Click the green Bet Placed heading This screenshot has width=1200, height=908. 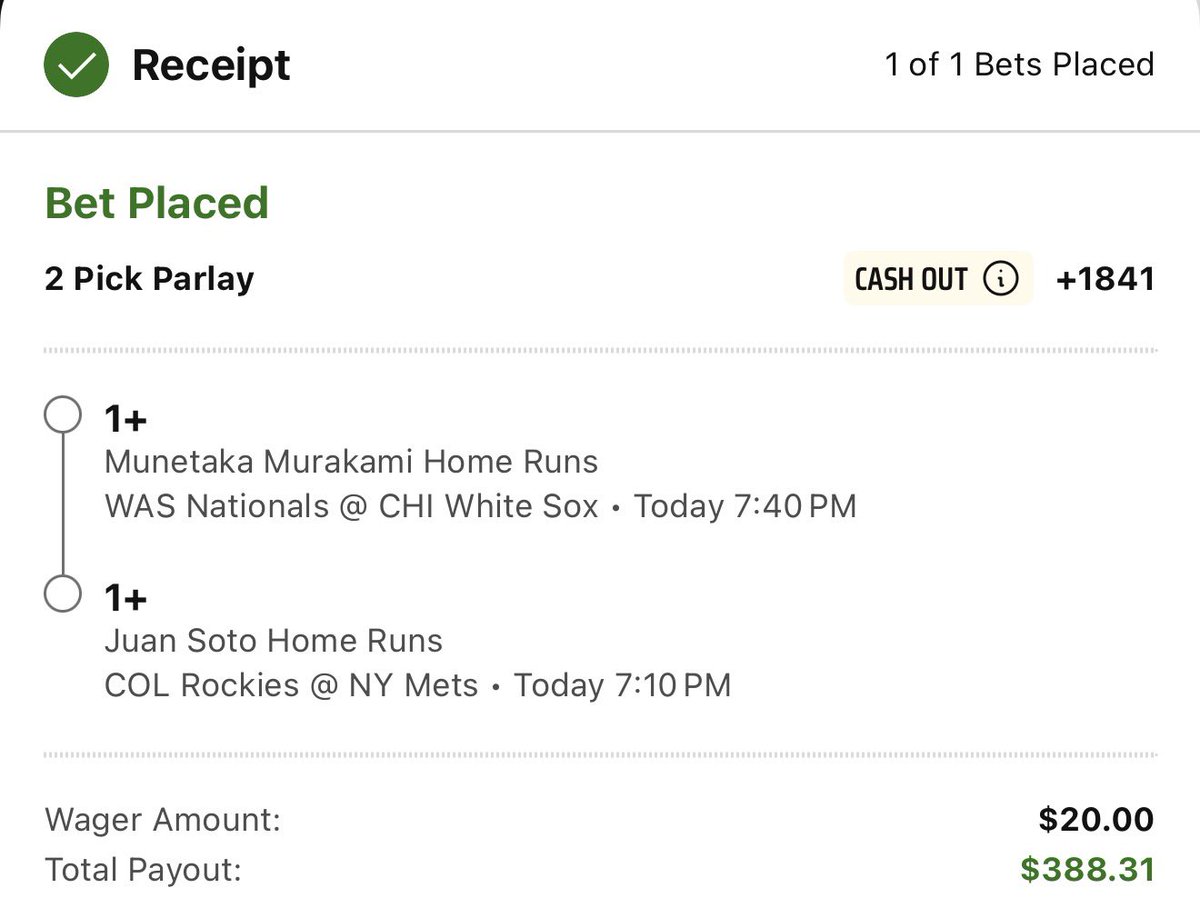pyautogui.click(x=157, y=203)
